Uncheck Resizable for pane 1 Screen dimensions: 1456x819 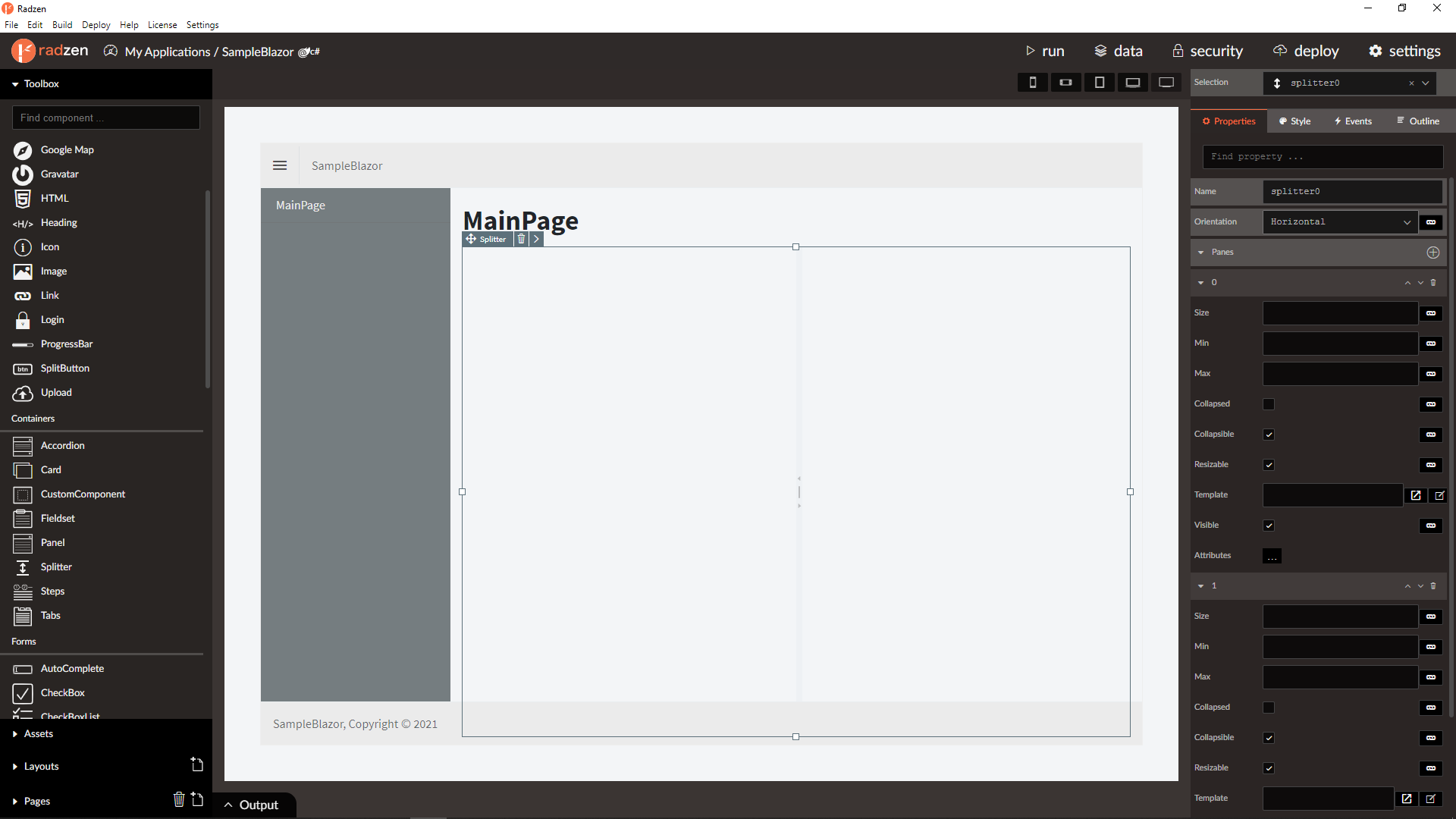point(1269,768)
